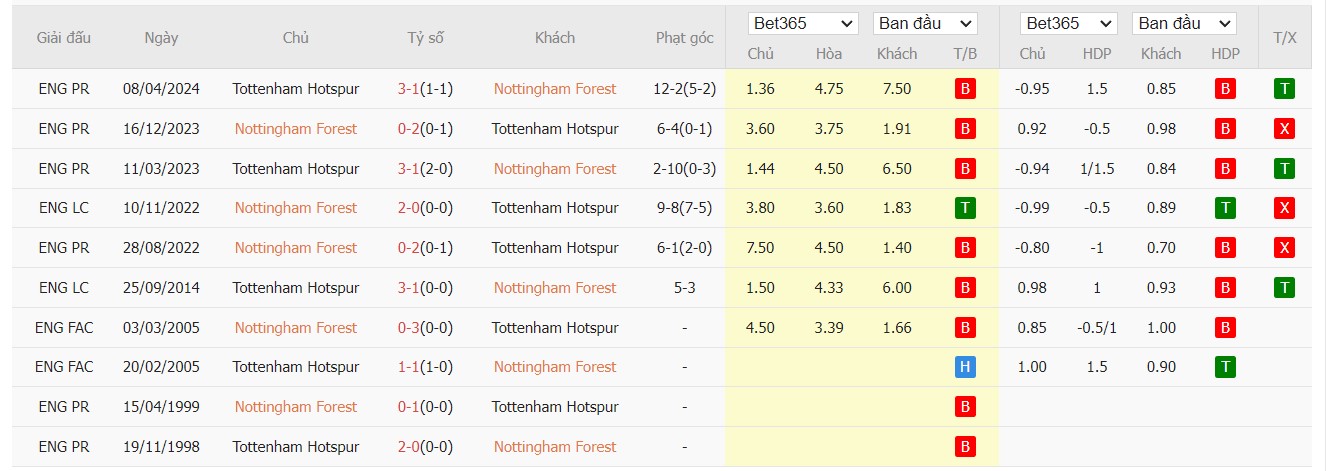Click the green T HDP badge for 20/02/2005
The height and width of the screenshot is (471, 1326).
(1225, 367)
